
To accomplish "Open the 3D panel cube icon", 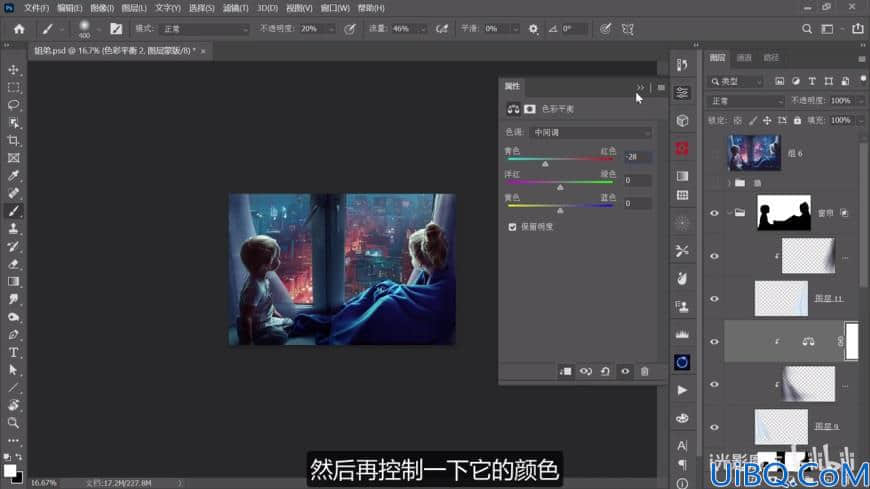I will click(682, 120).
